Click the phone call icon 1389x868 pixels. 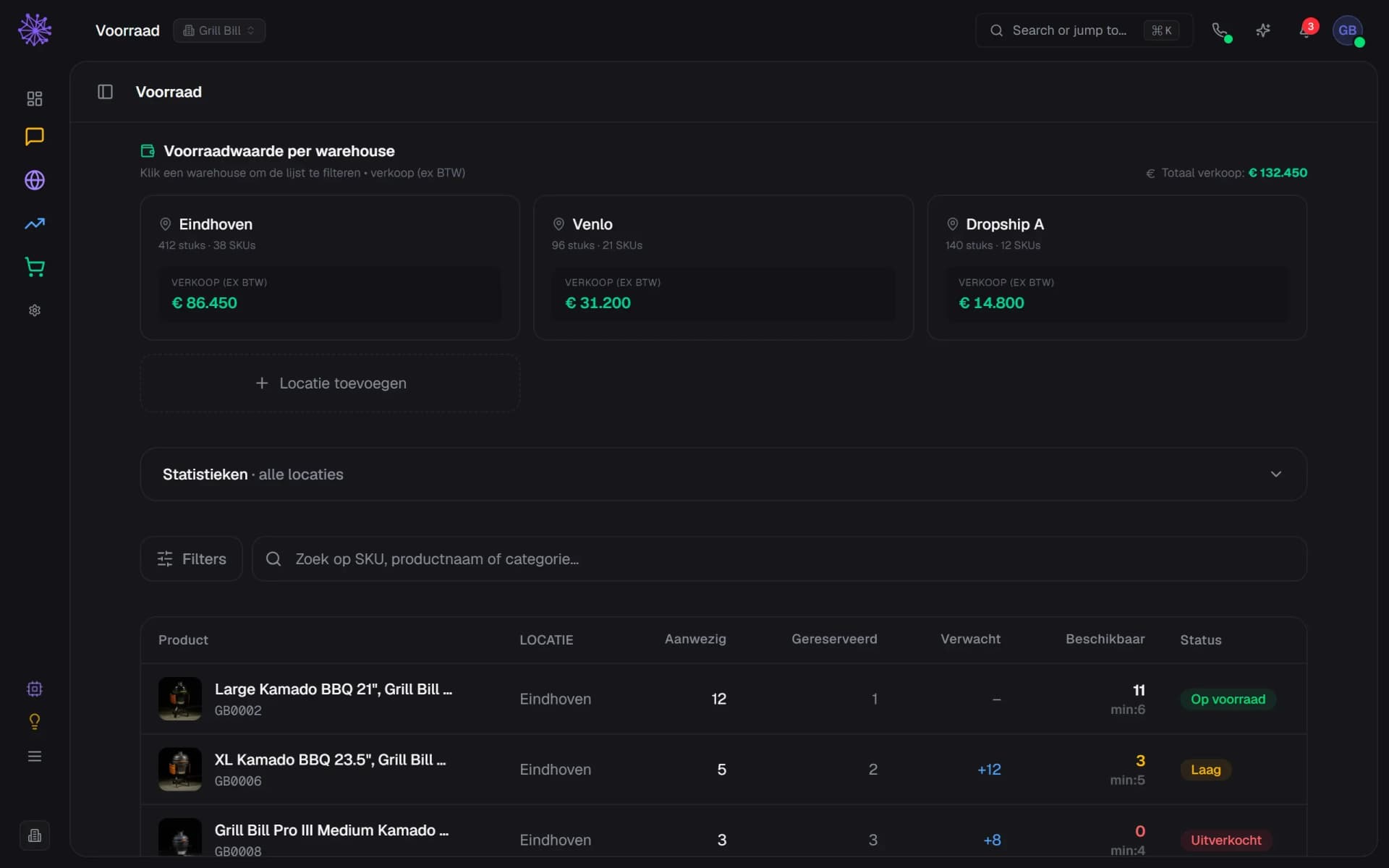point(1220,30)
